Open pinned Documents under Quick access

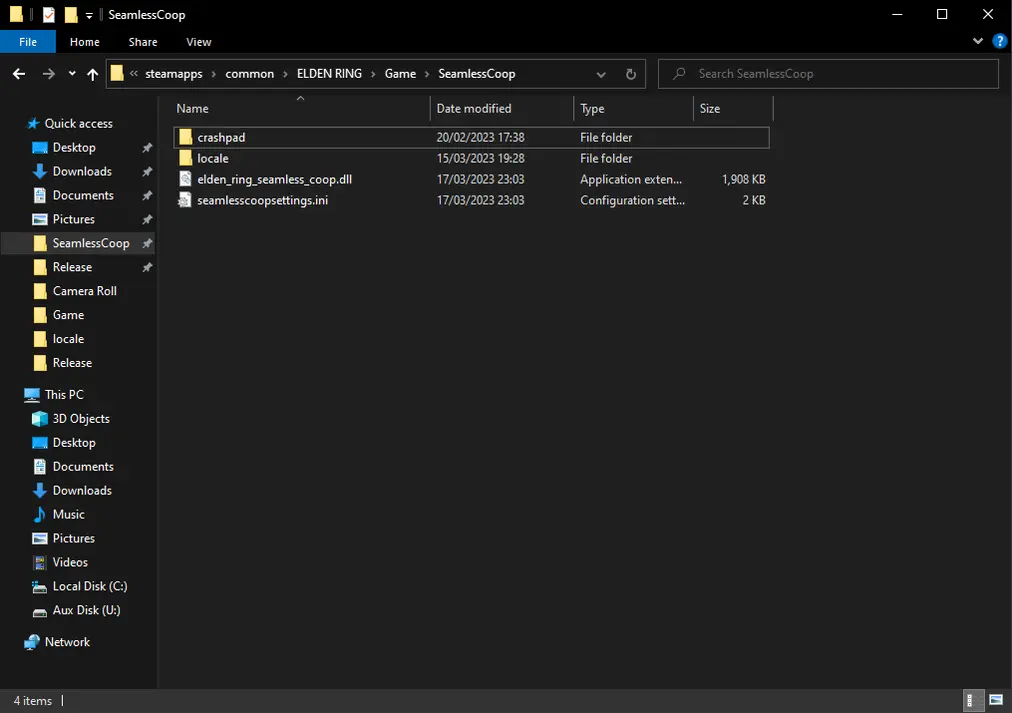(x=83, y=195)
